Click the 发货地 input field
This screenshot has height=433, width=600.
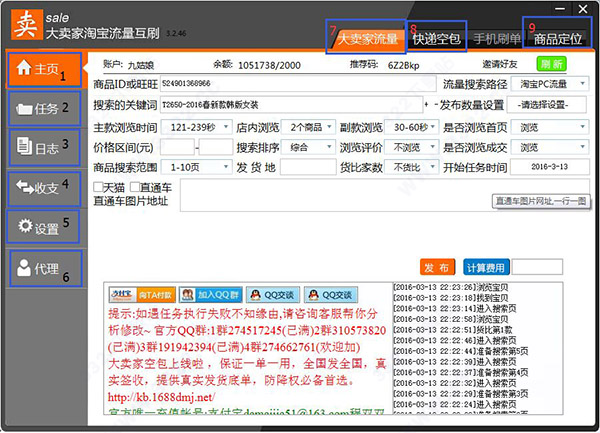[308, 167]
